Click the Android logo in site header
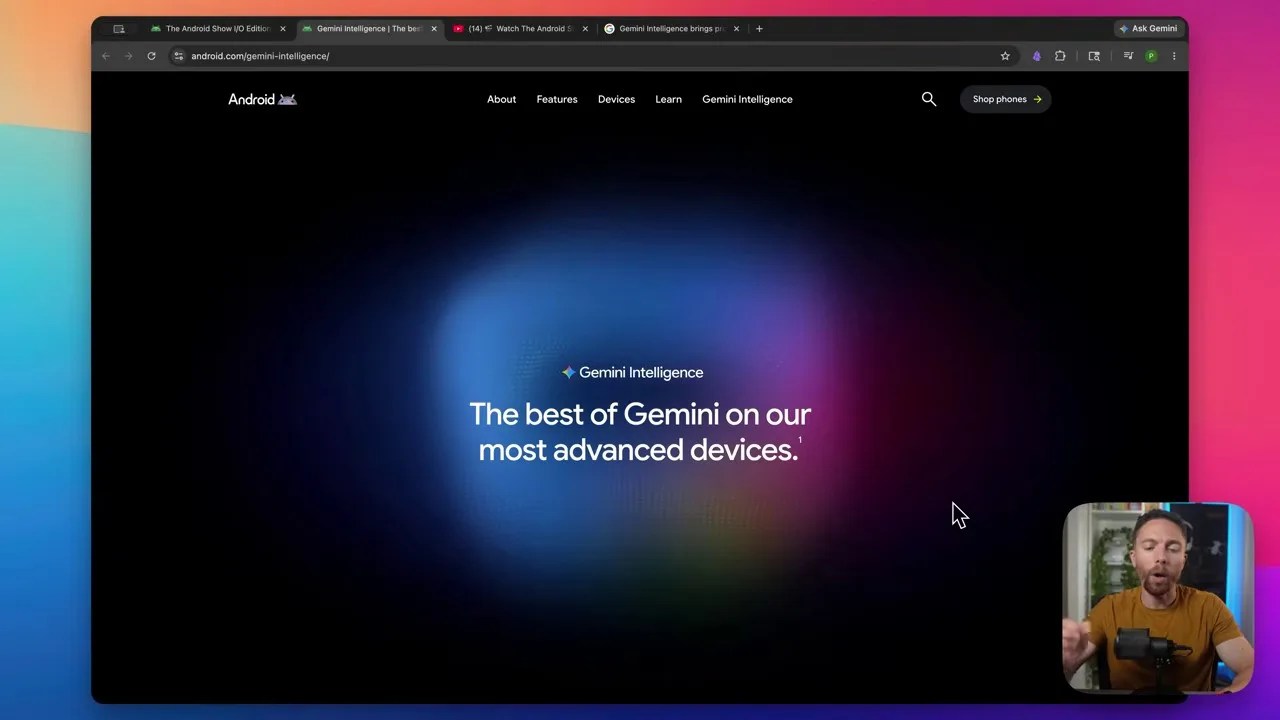 (262, 99)
